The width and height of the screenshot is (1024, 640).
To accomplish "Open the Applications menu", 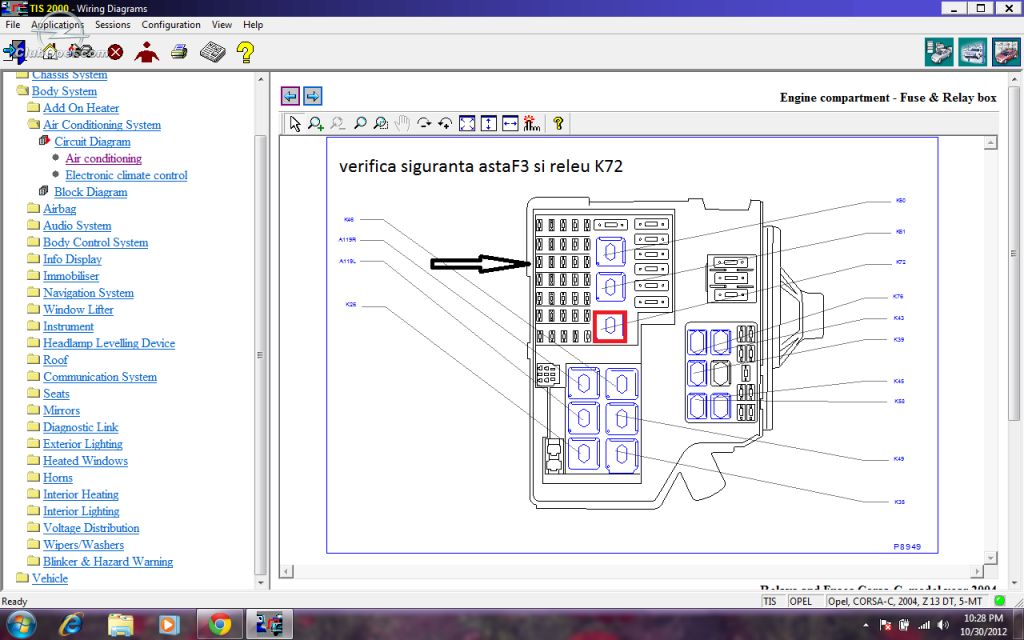I will tap(57, 24).
